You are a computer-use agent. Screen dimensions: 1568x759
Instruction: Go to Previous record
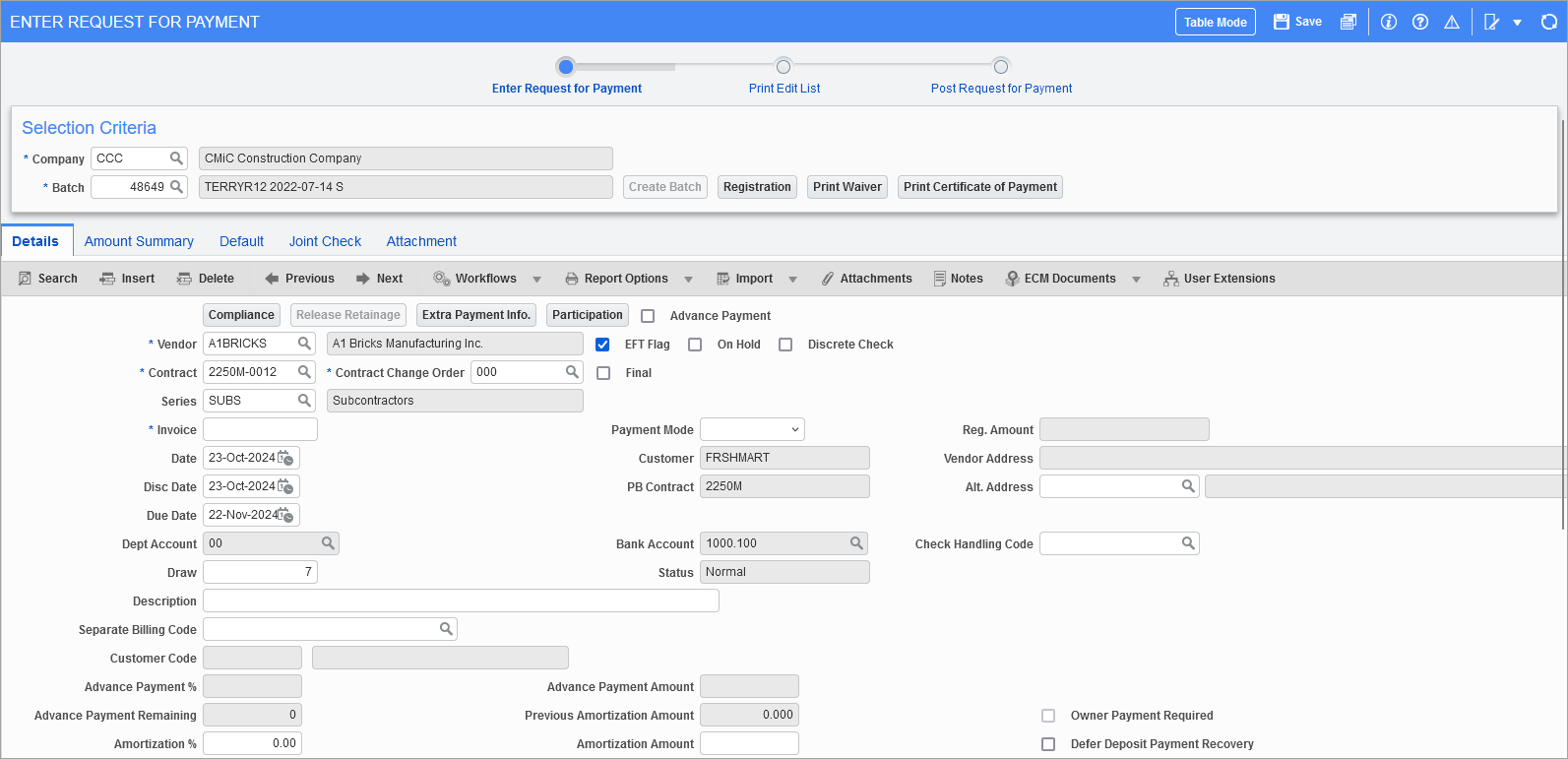point(299,279)
